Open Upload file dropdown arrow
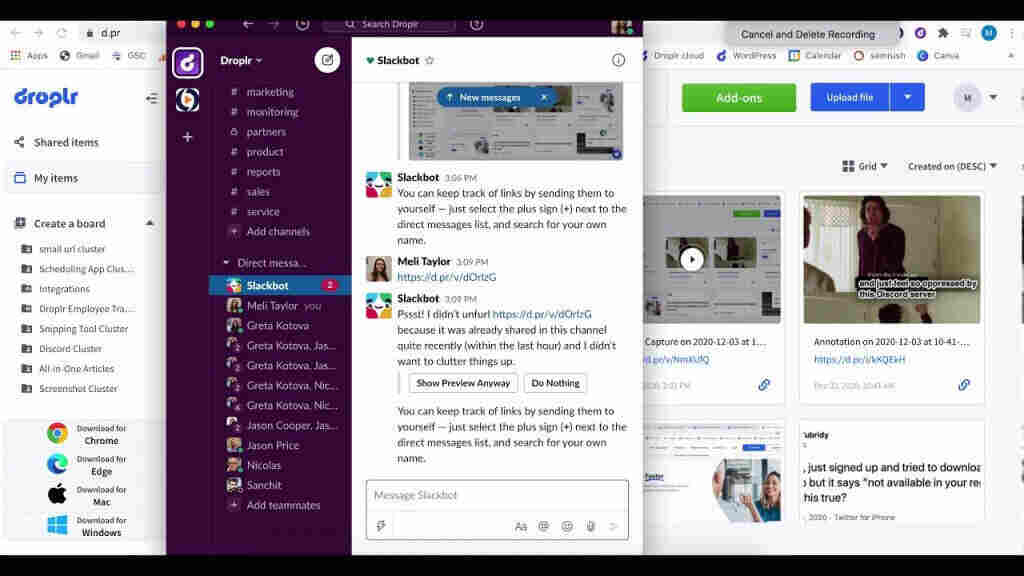The width and height of the screenshot is (1024, 576). click(907, 97)
